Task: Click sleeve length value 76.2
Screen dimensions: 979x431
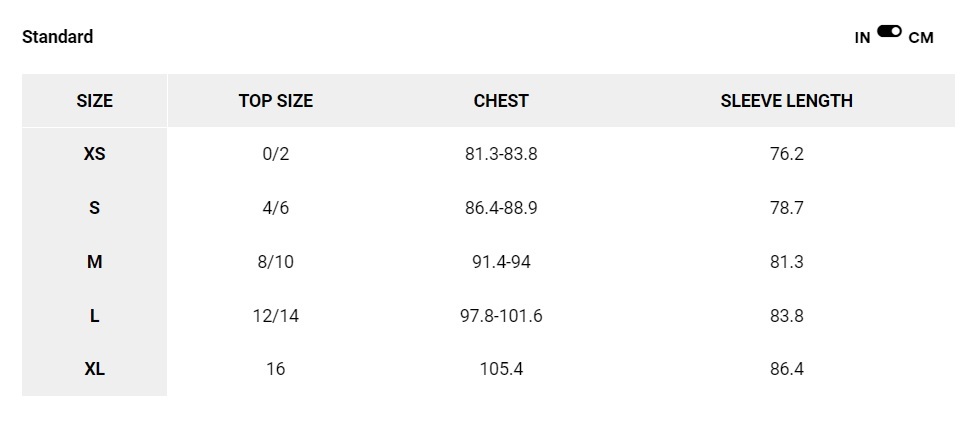Action: pos(786,155)
